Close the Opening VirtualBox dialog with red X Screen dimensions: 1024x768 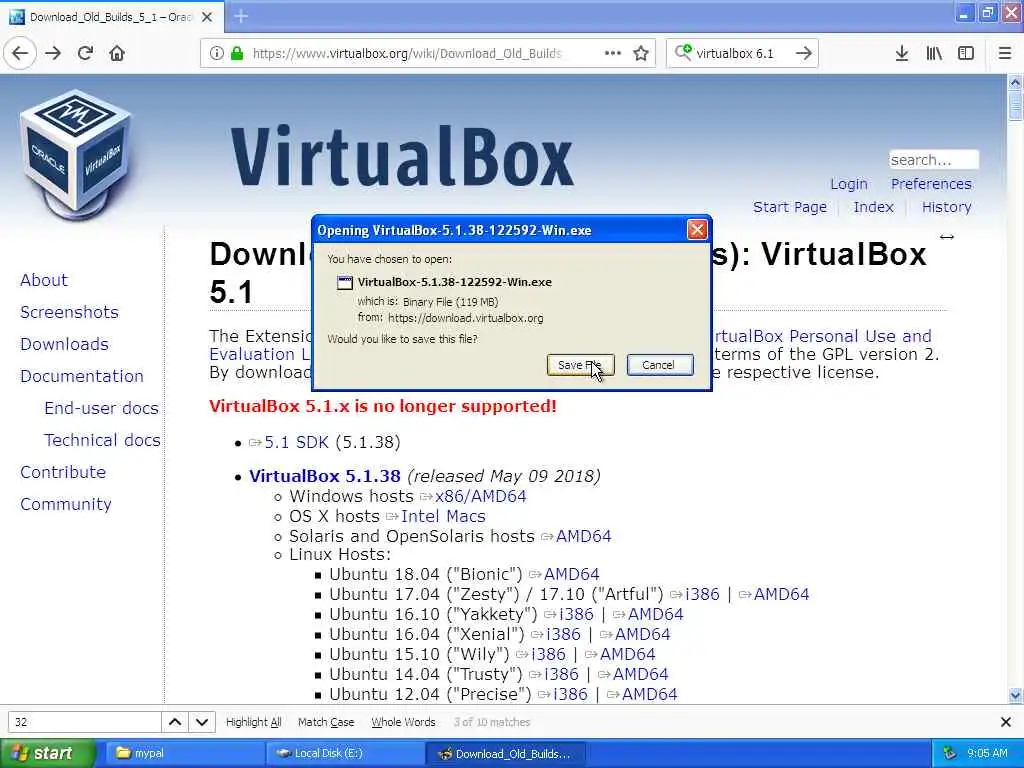697,230
